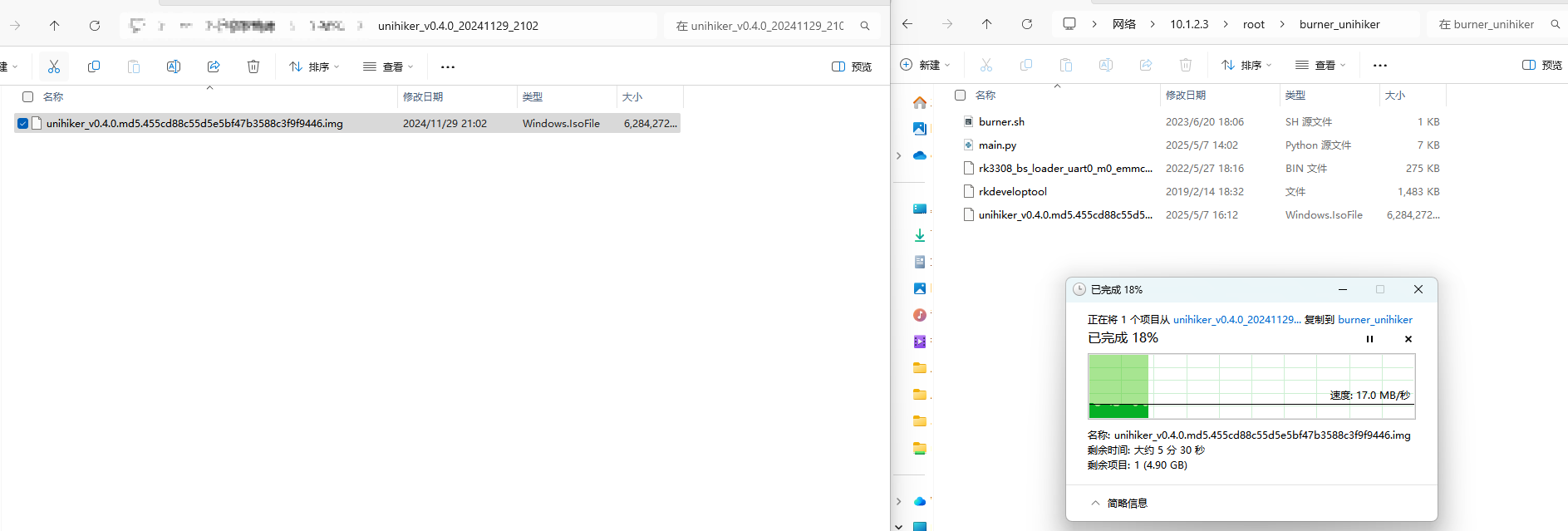Pause the file copy operation
Viewport: 1568px width, 531px height.
[x=1369, y=339]
